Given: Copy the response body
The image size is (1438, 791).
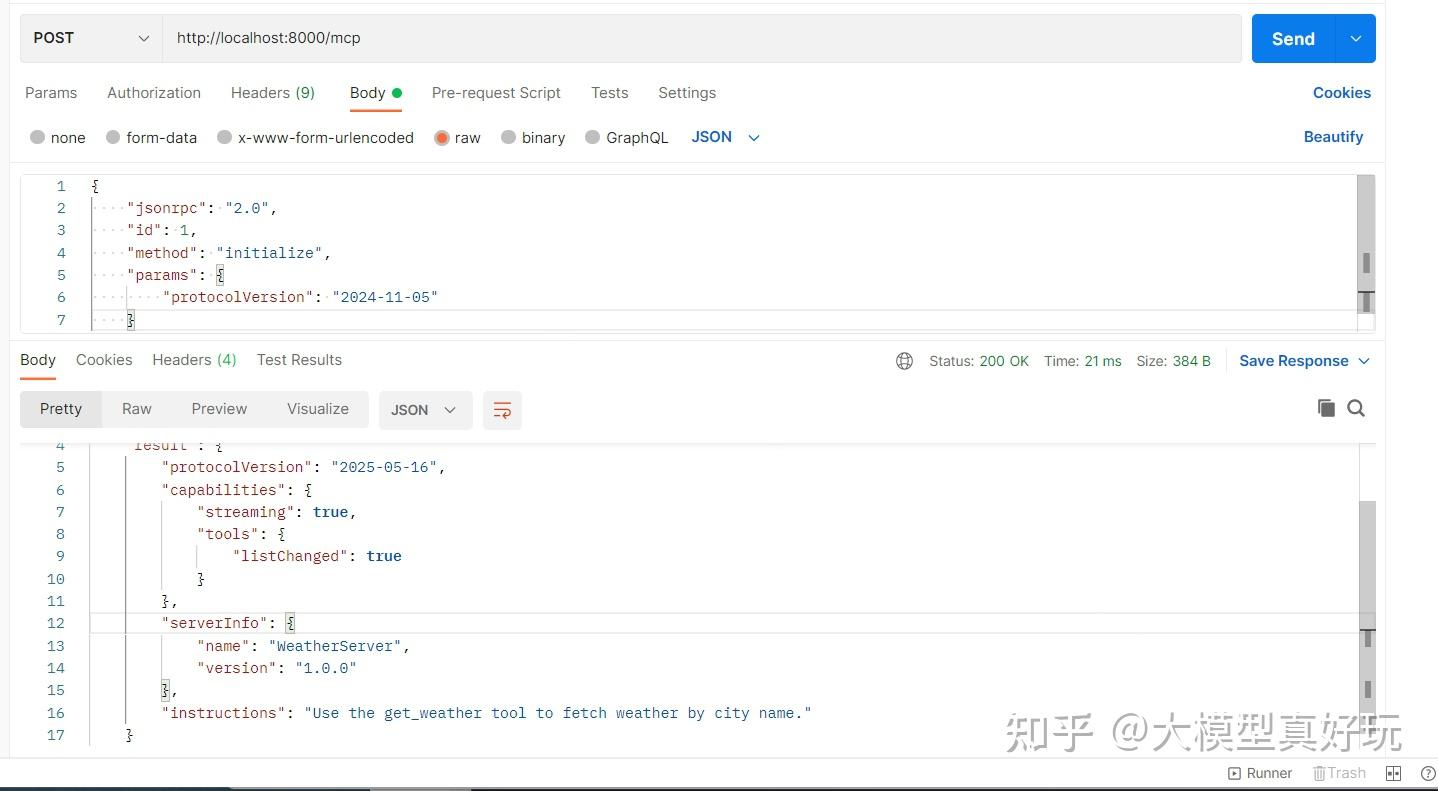Looking at the screenshot, I should coord(1326,408).
